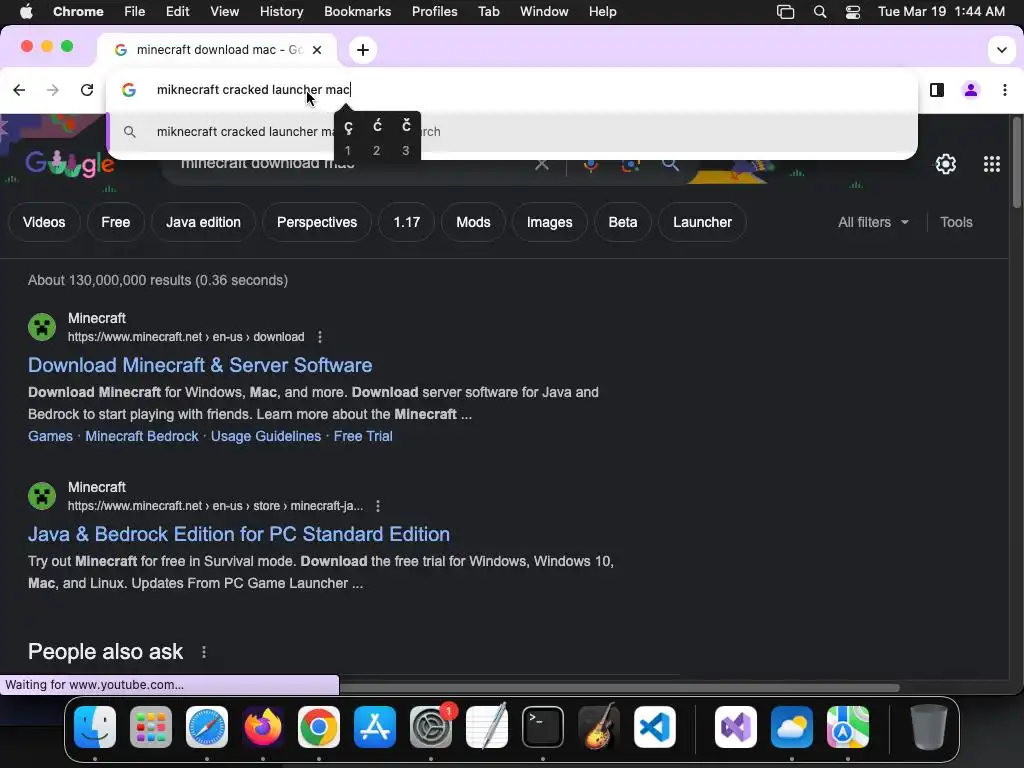The height and width of the screenshot is (768, 1024).
Task: Open the Minecraft Bedrock sitelink
Action: tap(142, 436)
